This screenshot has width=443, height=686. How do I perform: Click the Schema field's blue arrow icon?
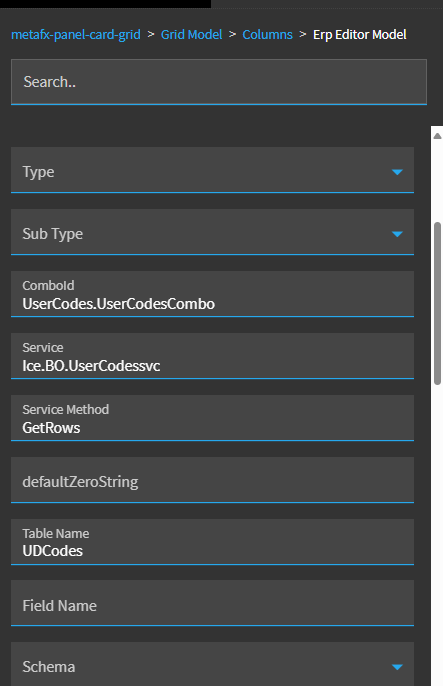pos(397,667)
